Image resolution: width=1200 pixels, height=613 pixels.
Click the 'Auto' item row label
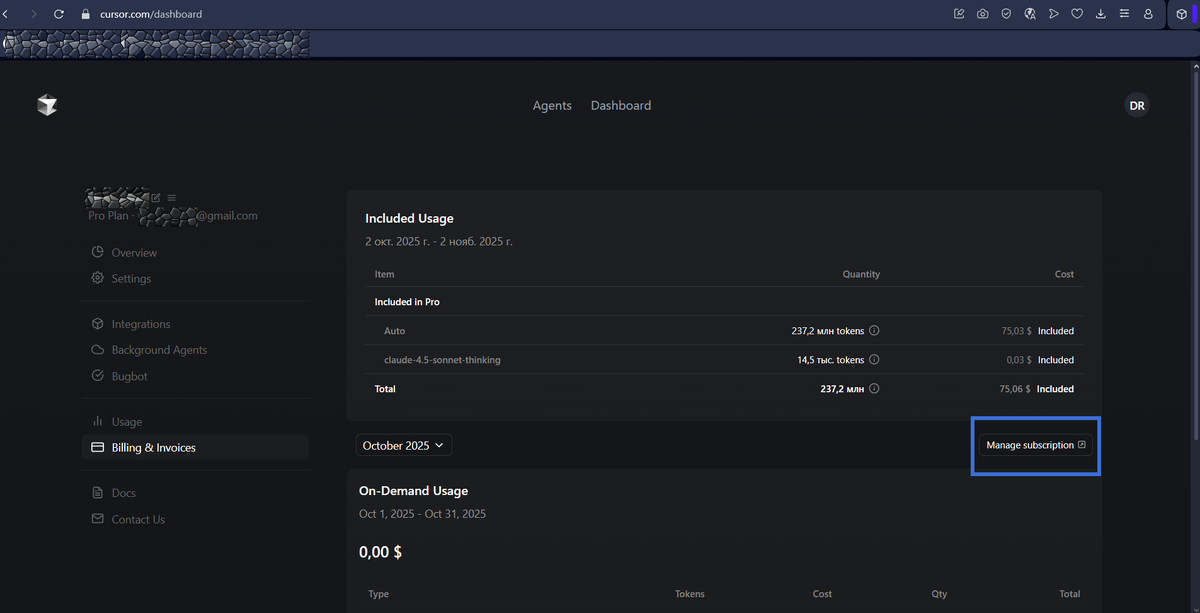point(394,331)
